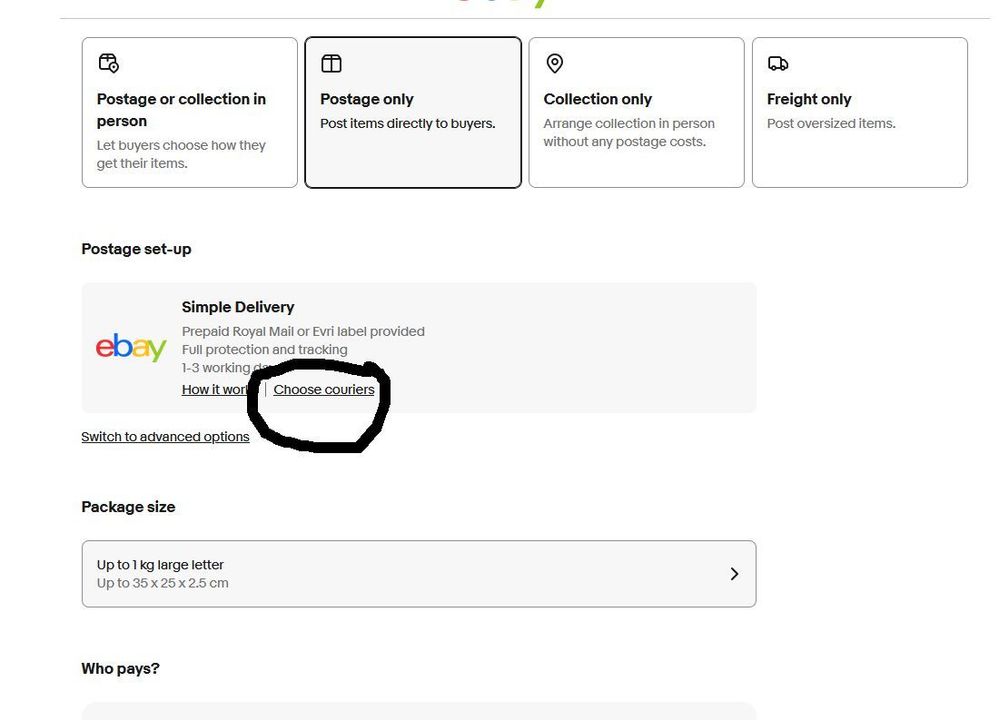Select the "Postage or collection in person" option
The width and height of the screenshot is (999, 720).
(181, 110)
